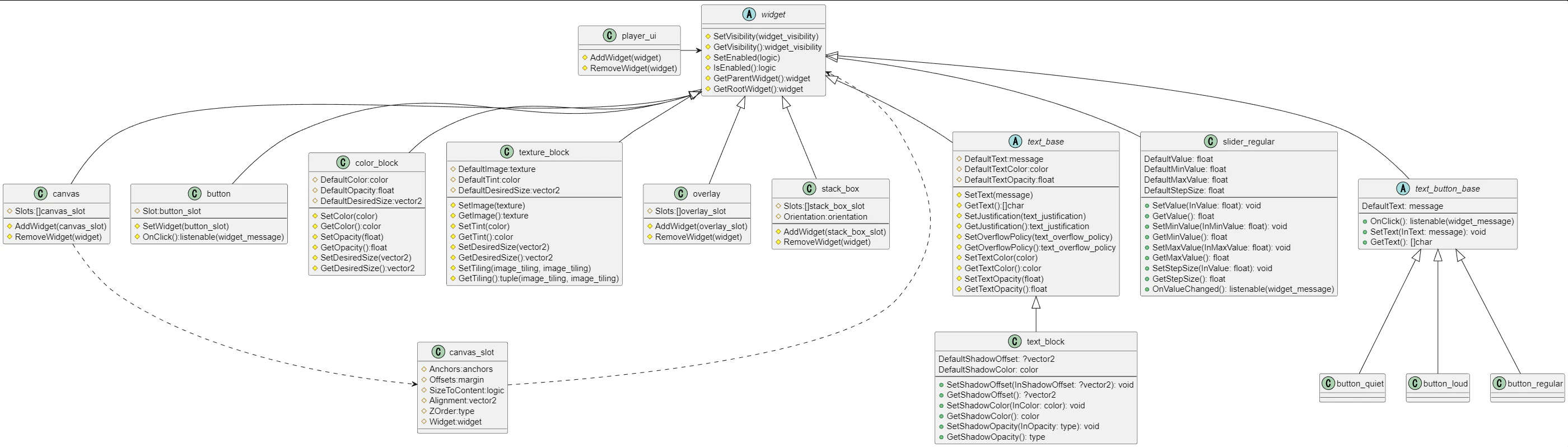Click SetTiling(image_tiling, image_tiling) in texture_block

click(524, 268)
